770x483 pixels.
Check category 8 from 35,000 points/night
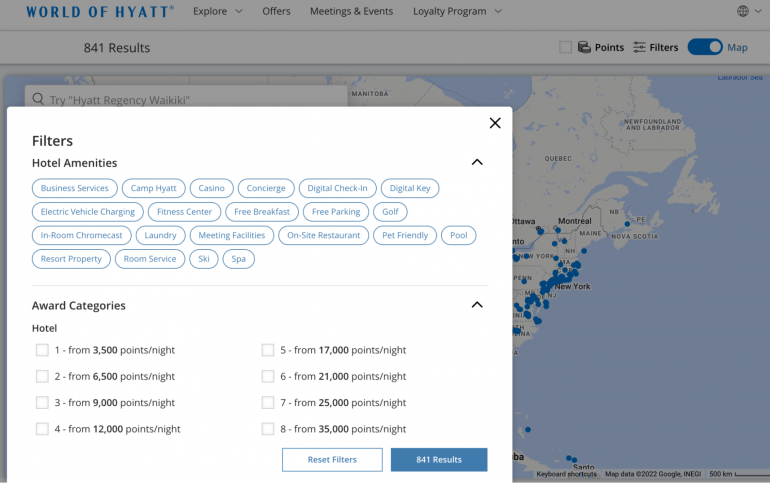268,429
